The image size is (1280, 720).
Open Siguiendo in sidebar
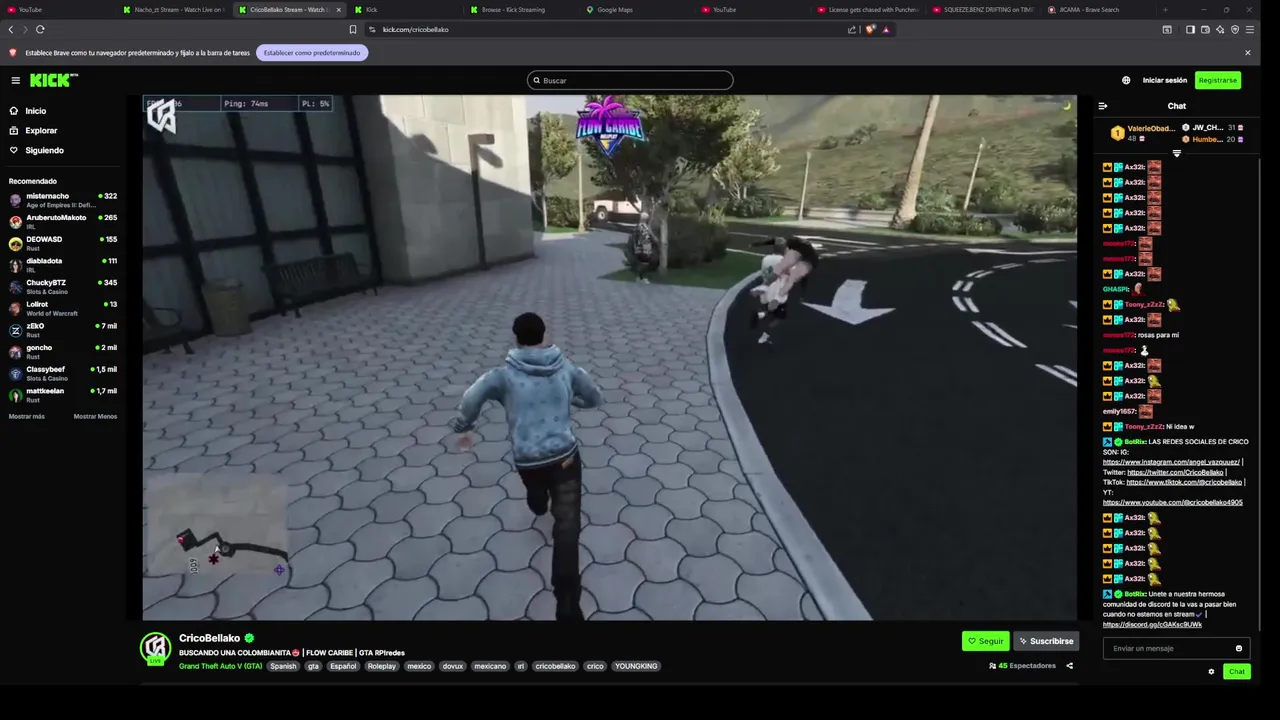(x=44, y=150)
